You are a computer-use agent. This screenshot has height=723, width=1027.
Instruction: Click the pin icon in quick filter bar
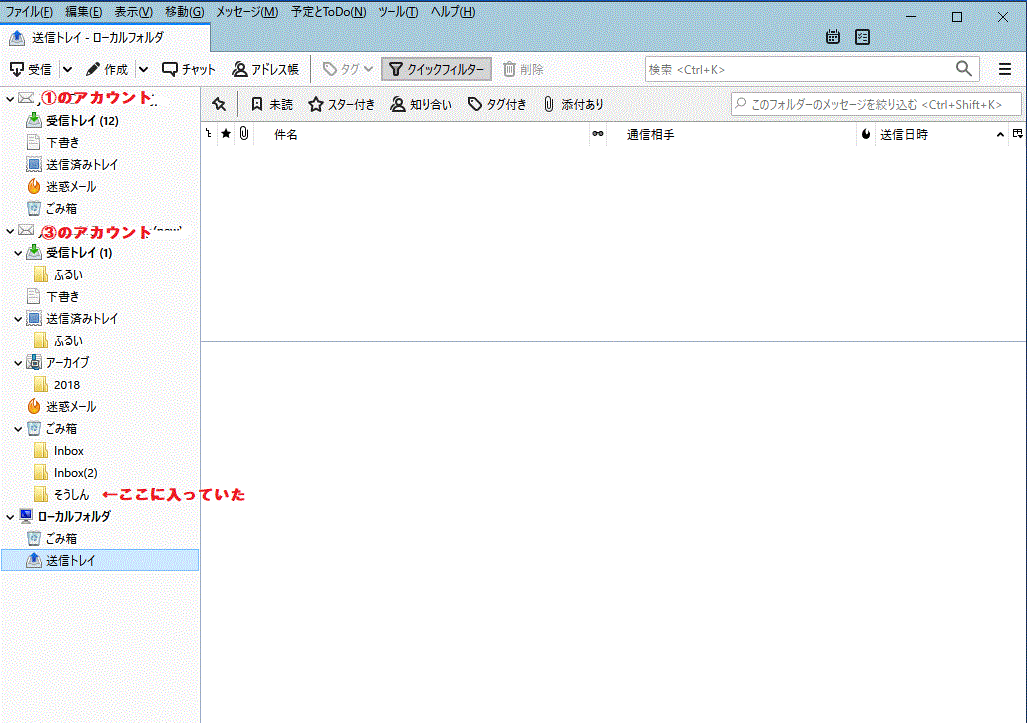(219, 104)
